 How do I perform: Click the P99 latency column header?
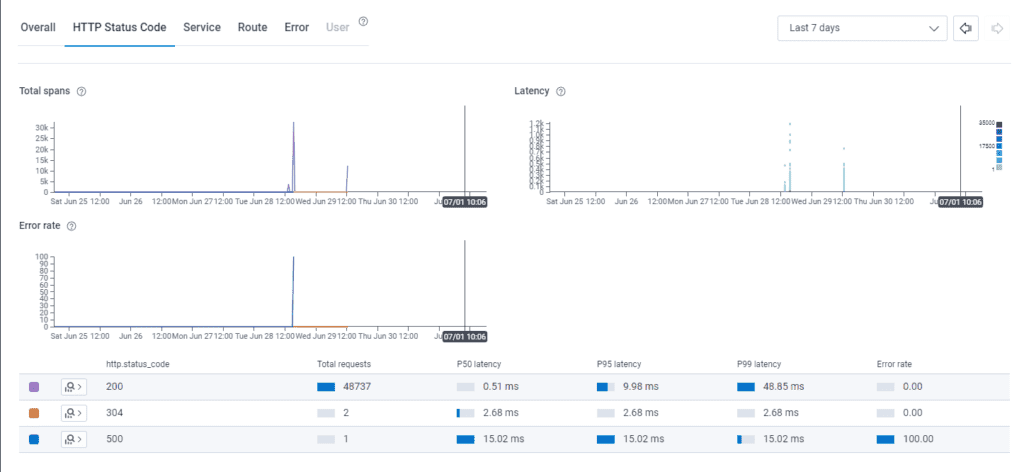click(758, 364)
